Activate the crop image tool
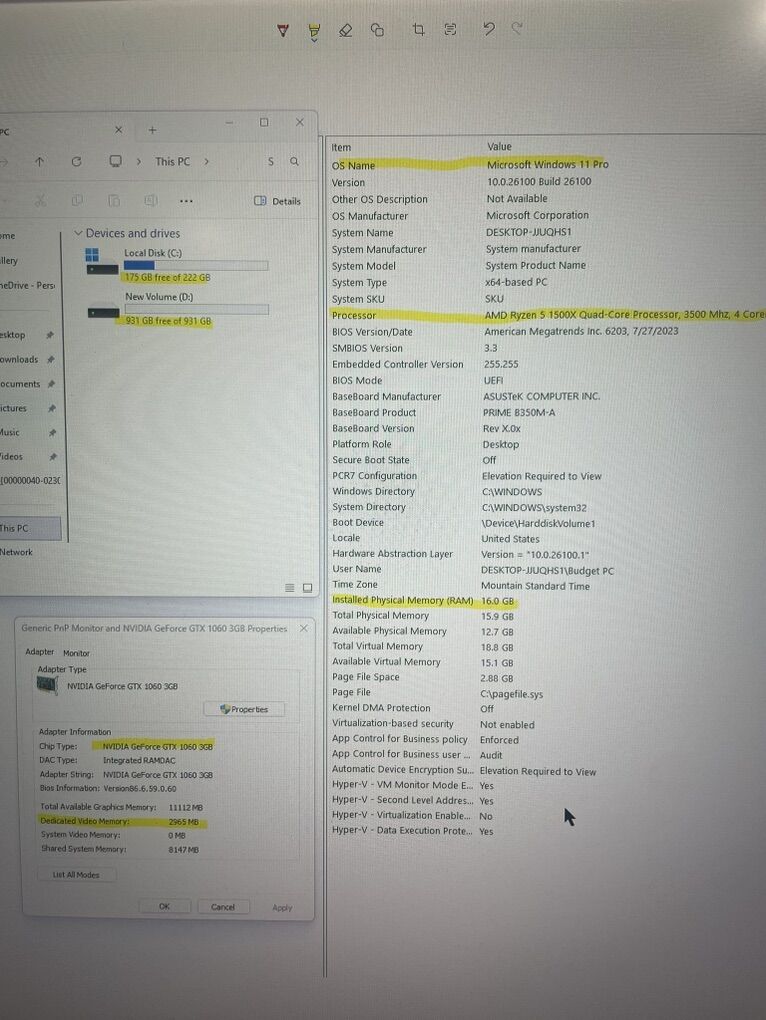The height and width of the screenshot is (1020, 766). click(419, 30)
